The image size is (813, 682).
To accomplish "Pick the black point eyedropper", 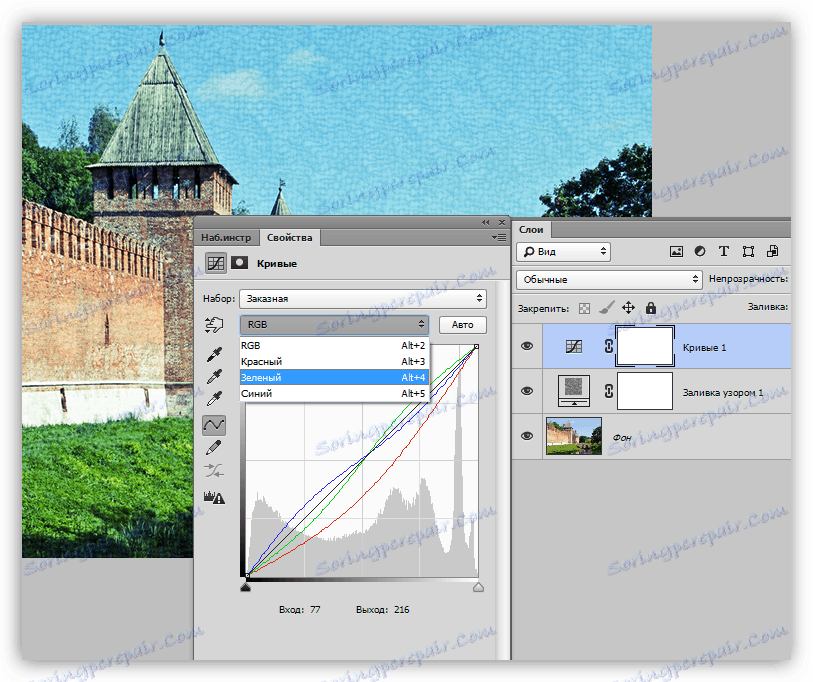I will click(214, 354).
